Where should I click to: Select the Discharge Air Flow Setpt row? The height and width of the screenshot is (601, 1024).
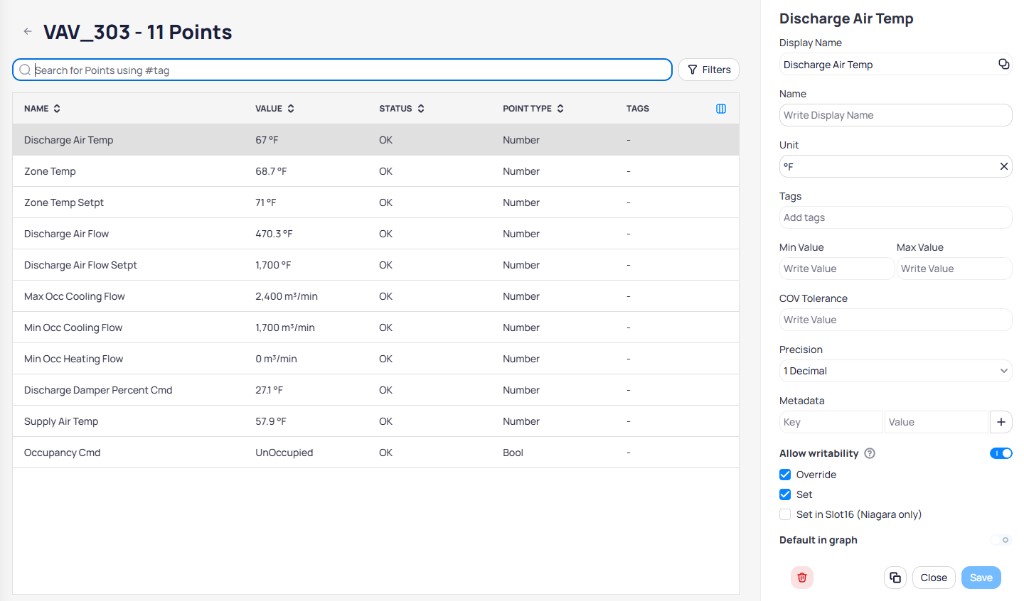pyautogui.click(x=376, y=265)
